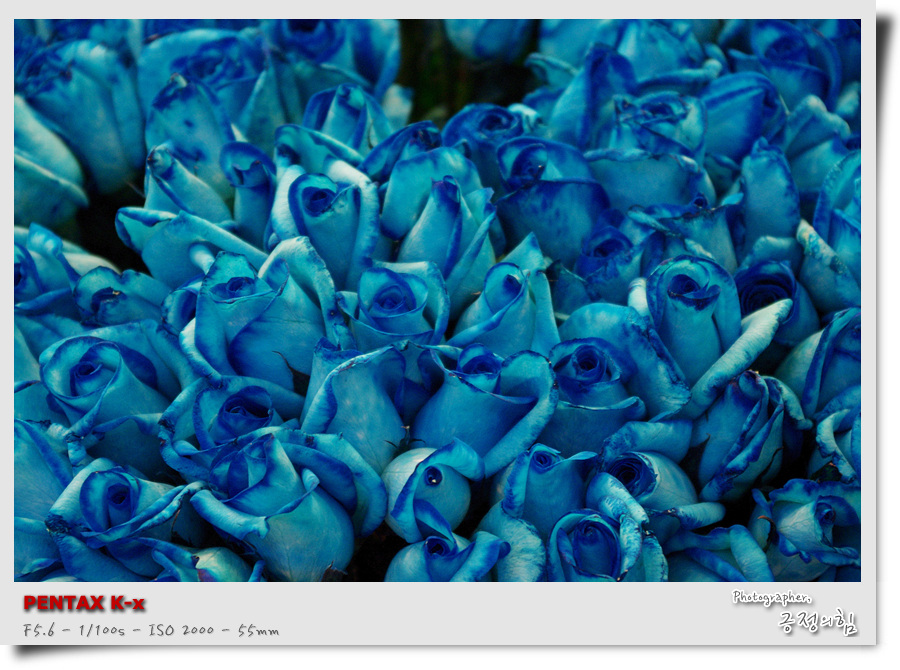The width and height of the screenshot is (900, 670).
Task: Click the red PENTAX K-x text
Action: coord(84,604)
